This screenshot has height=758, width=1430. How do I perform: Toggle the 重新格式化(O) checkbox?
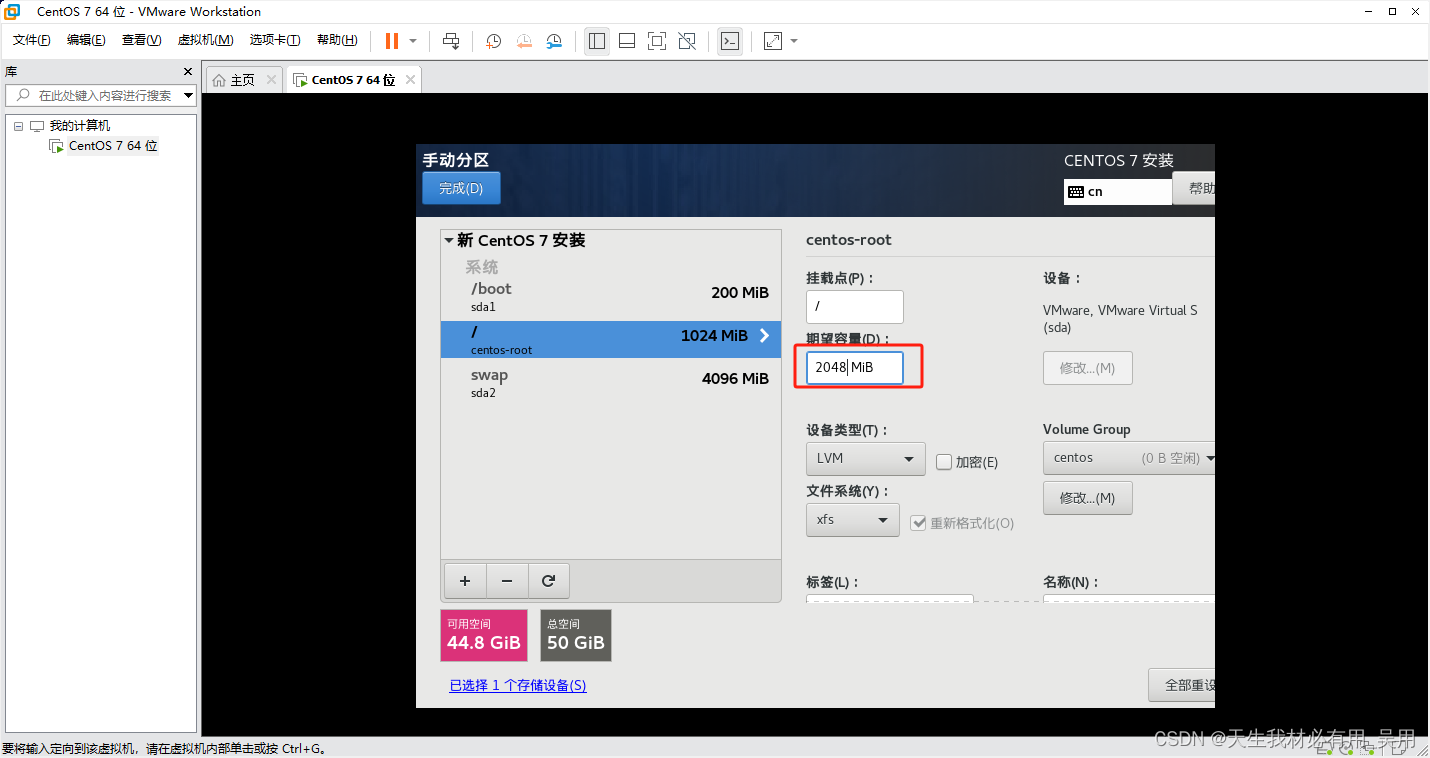918,523
